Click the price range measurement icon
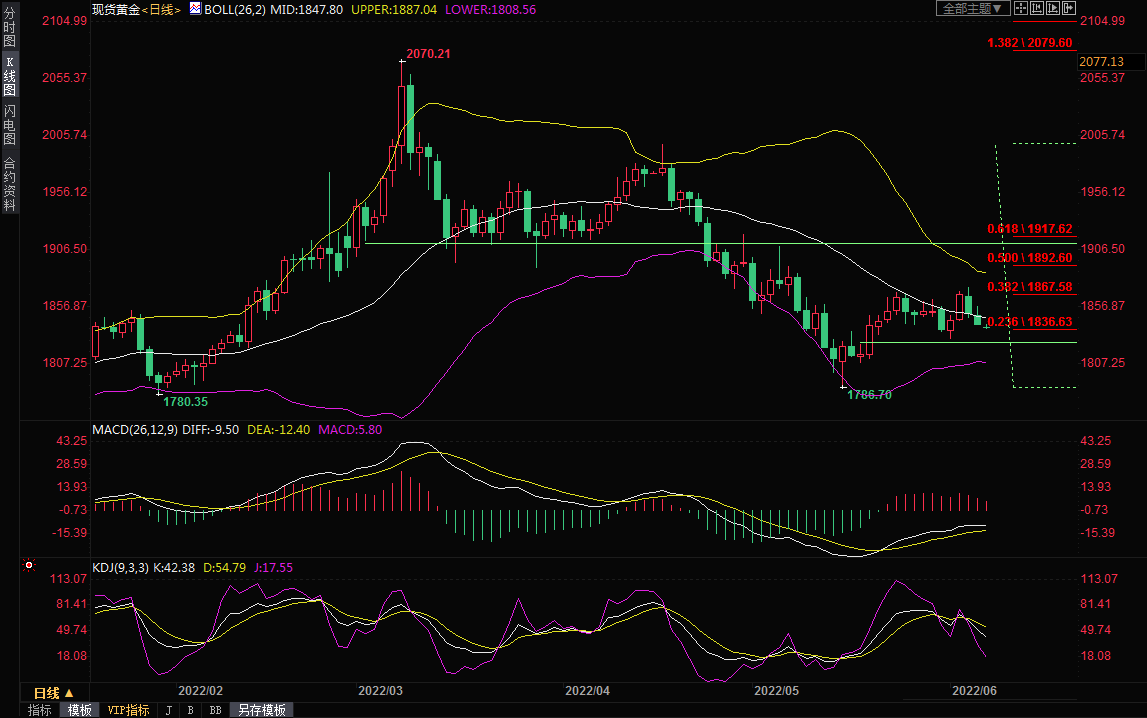 coord(1036,8)
